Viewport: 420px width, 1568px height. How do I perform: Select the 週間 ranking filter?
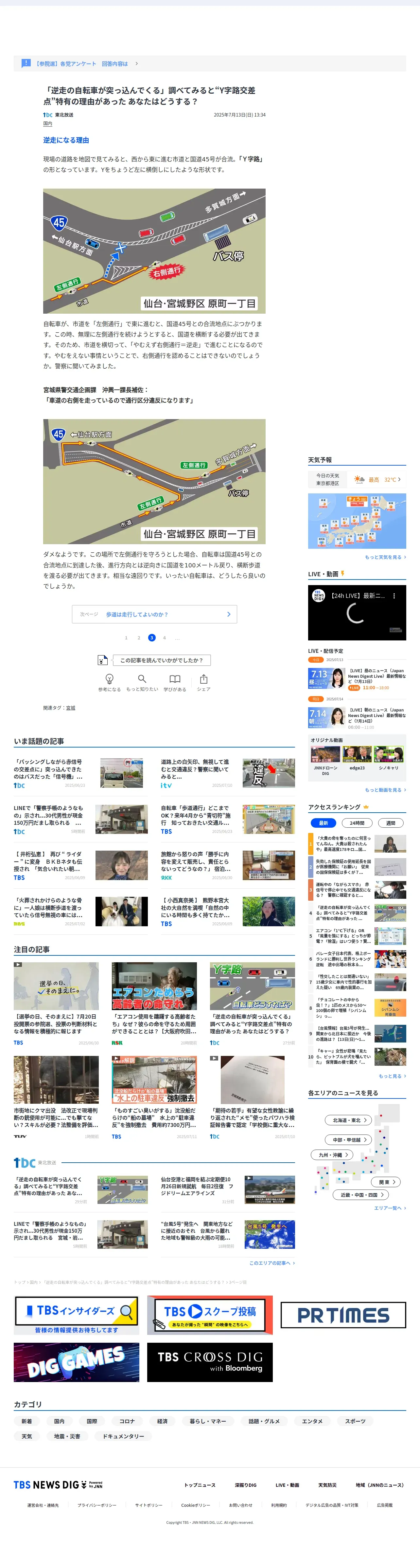tap(391, 823)
